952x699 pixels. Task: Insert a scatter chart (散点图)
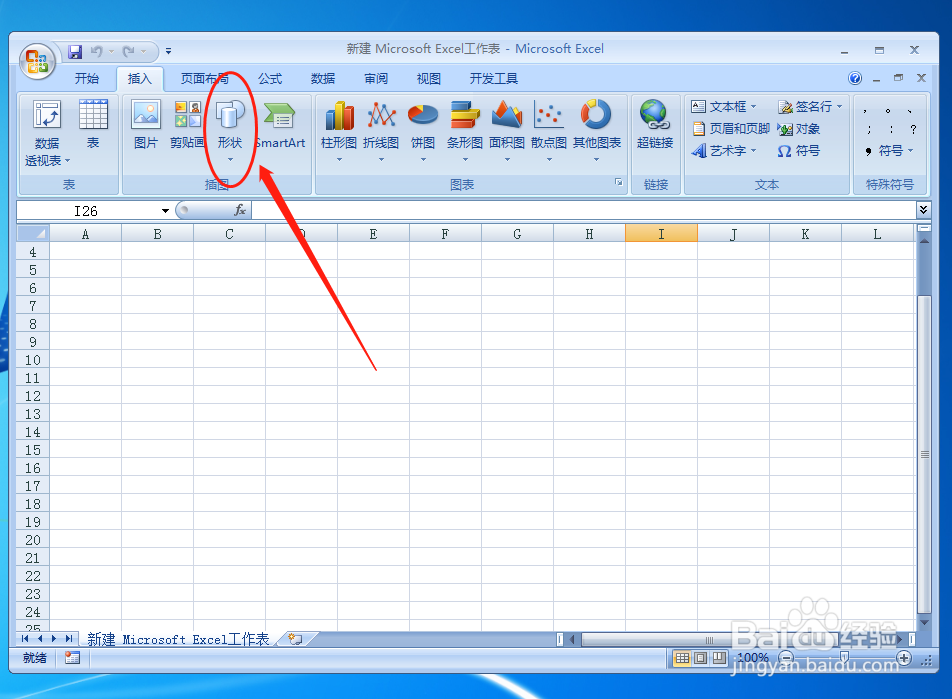click(549, 131)
